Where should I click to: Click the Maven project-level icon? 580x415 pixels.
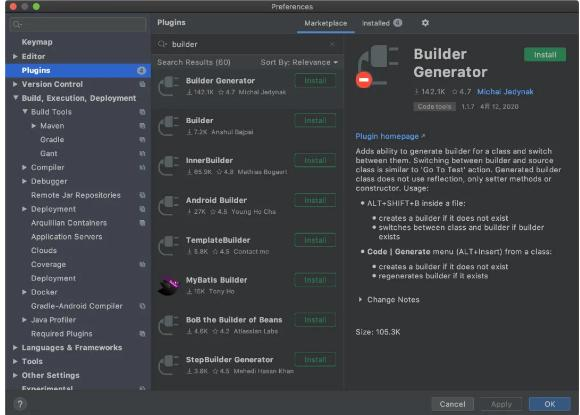pos(142,126)
